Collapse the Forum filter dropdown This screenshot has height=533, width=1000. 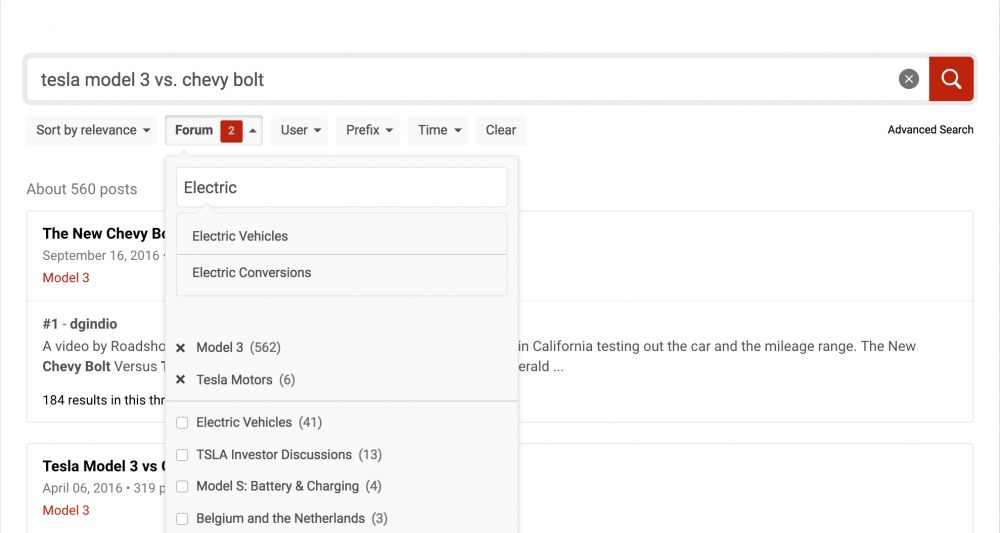[x=214, y=130]
